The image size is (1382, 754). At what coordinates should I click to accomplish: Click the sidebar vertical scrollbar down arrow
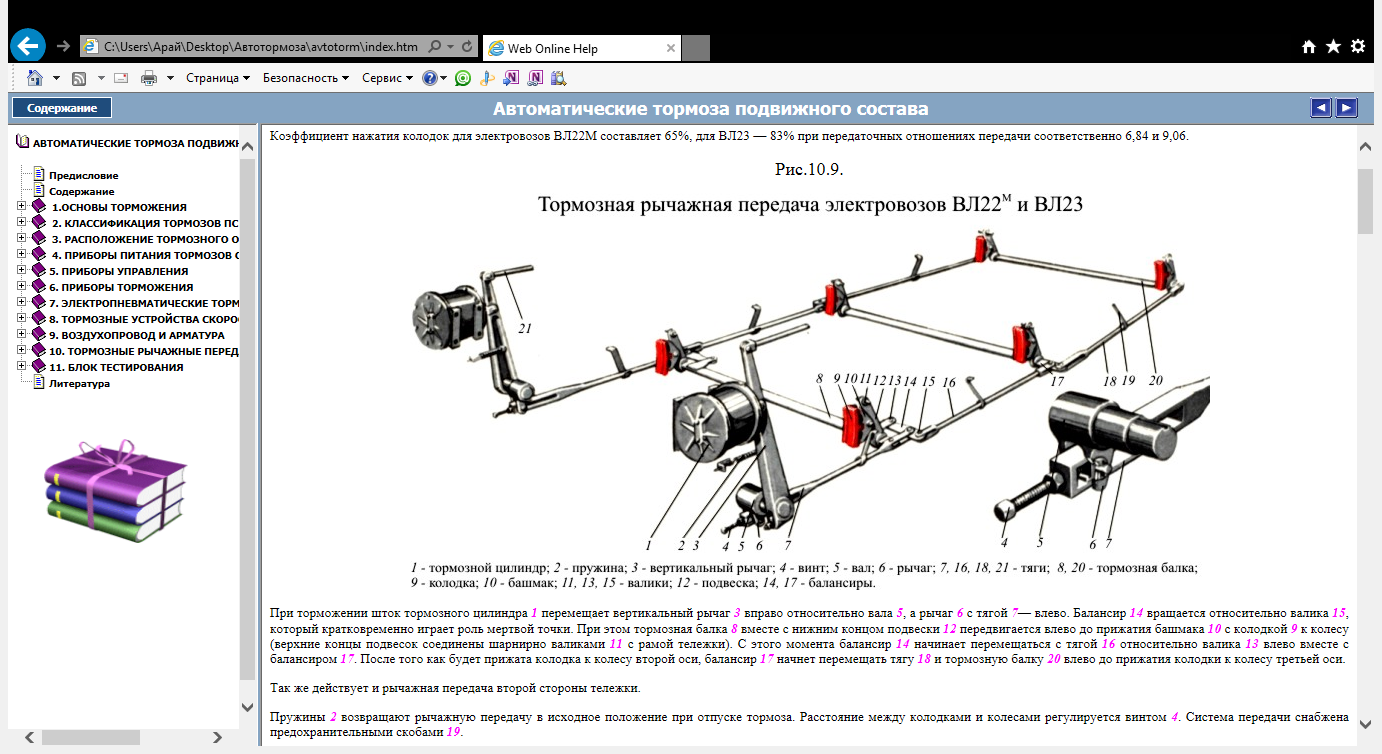[x=248, y=706]
